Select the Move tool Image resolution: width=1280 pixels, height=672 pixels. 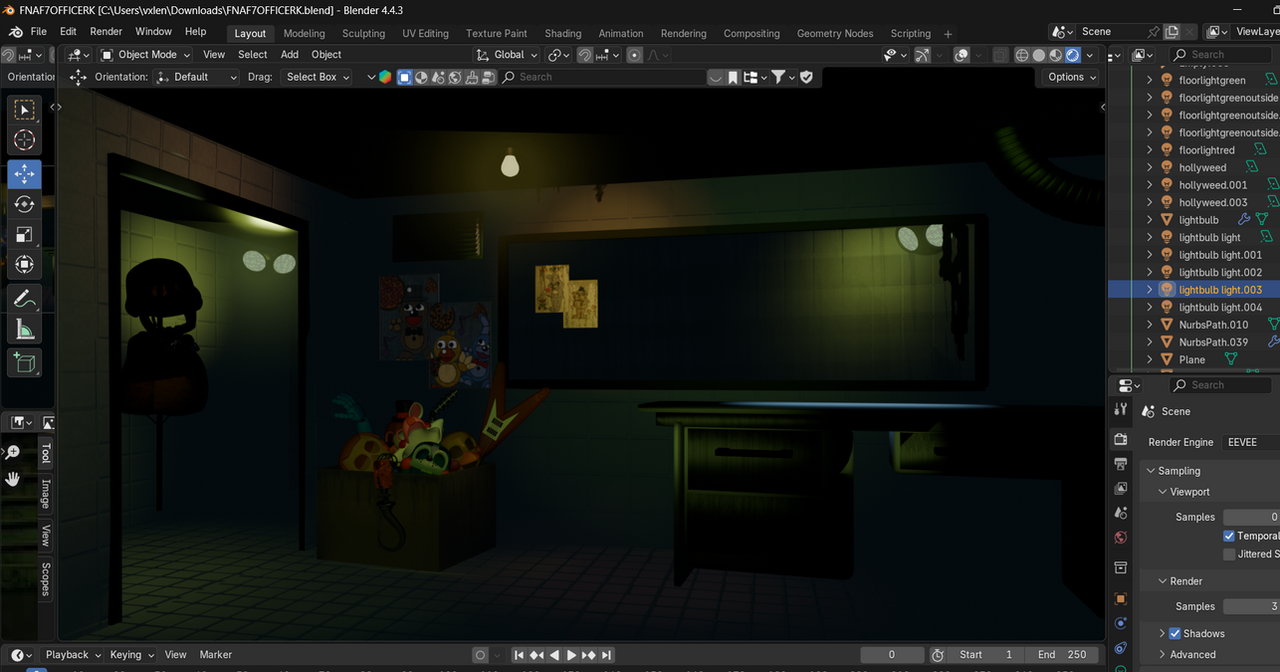tap(25, 174)
